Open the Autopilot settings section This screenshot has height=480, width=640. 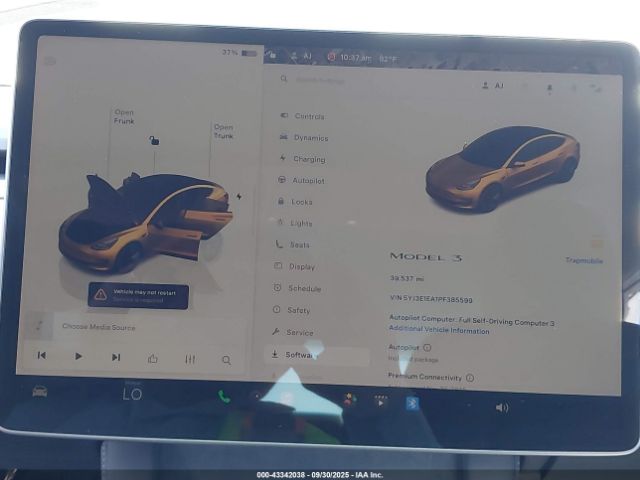(307, 181)
